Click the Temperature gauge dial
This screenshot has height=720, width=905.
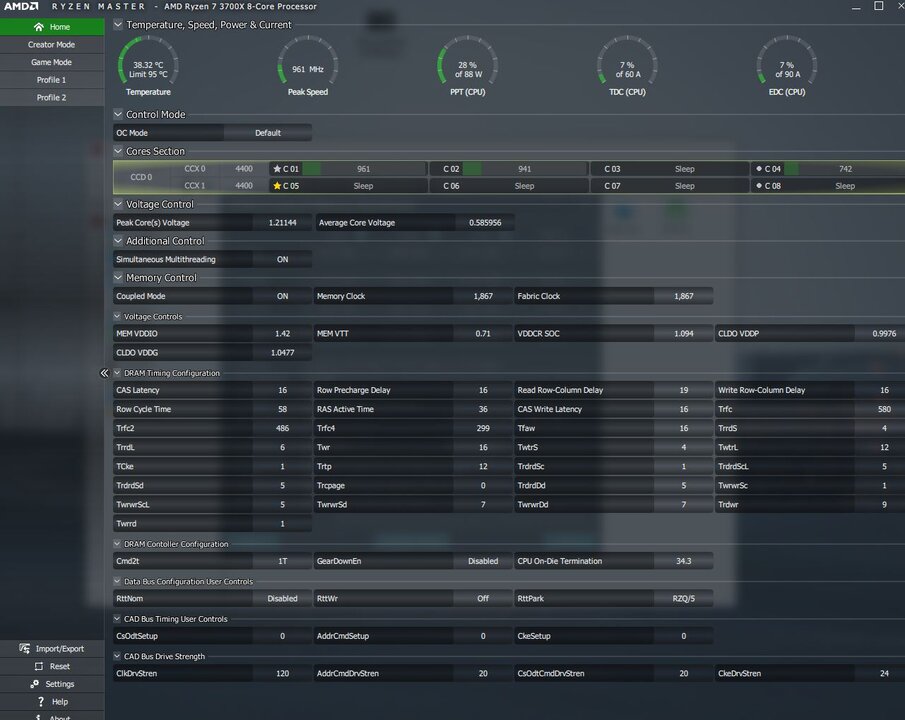(147, 63)
